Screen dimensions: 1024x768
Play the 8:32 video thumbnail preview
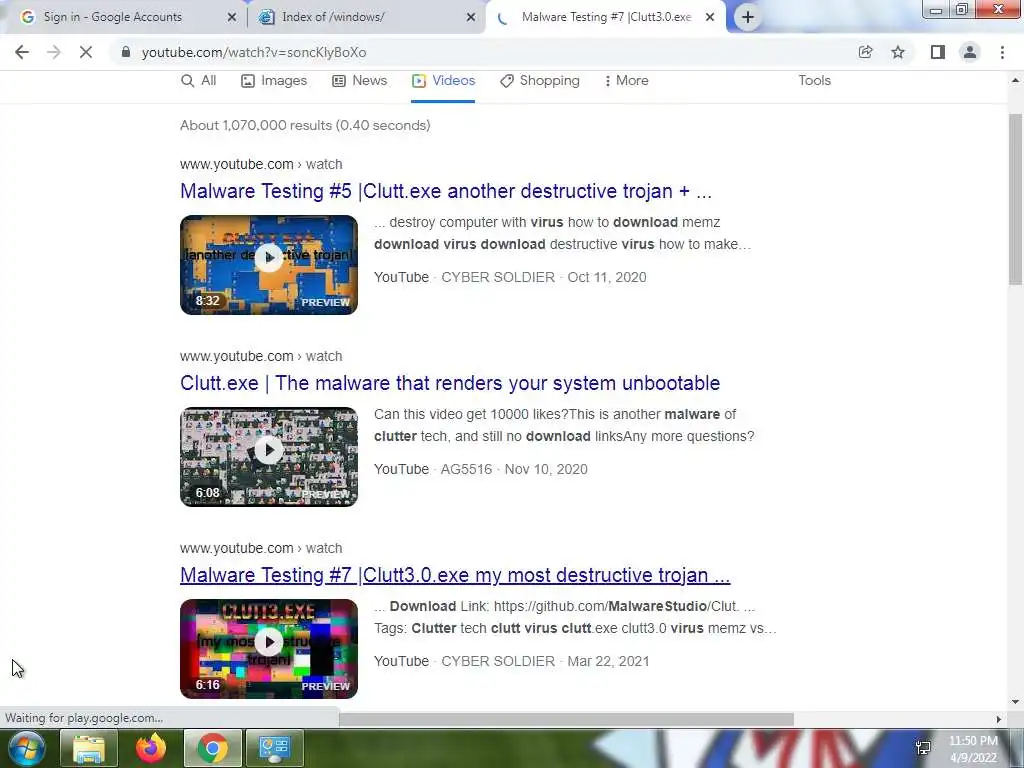(269, 265)
